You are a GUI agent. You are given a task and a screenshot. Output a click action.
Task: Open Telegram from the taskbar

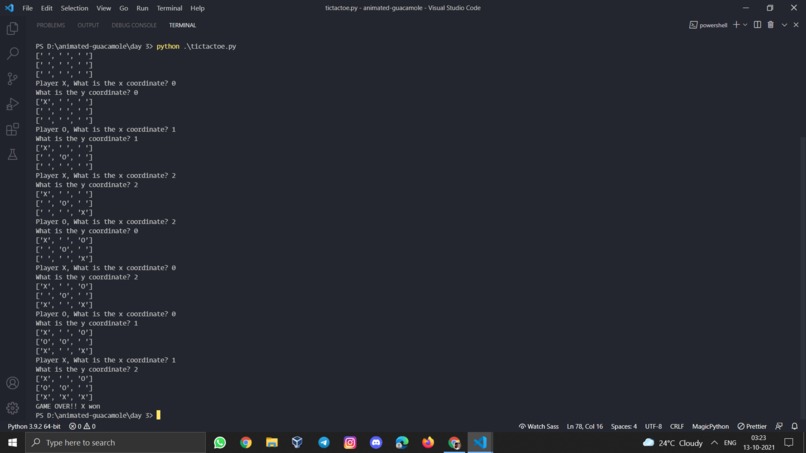pos(324,442)
